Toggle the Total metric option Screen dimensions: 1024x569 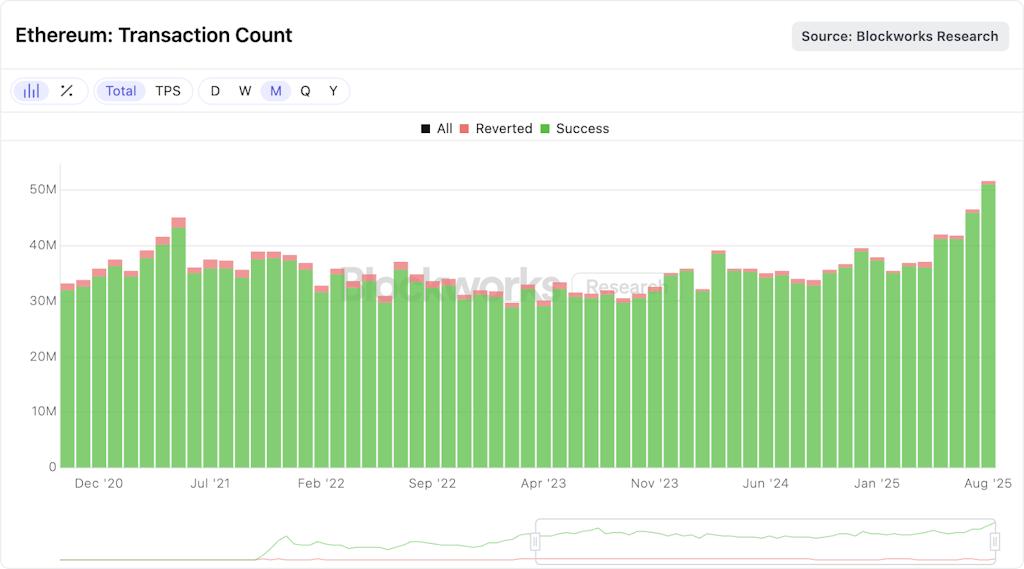tap(121, 91)
